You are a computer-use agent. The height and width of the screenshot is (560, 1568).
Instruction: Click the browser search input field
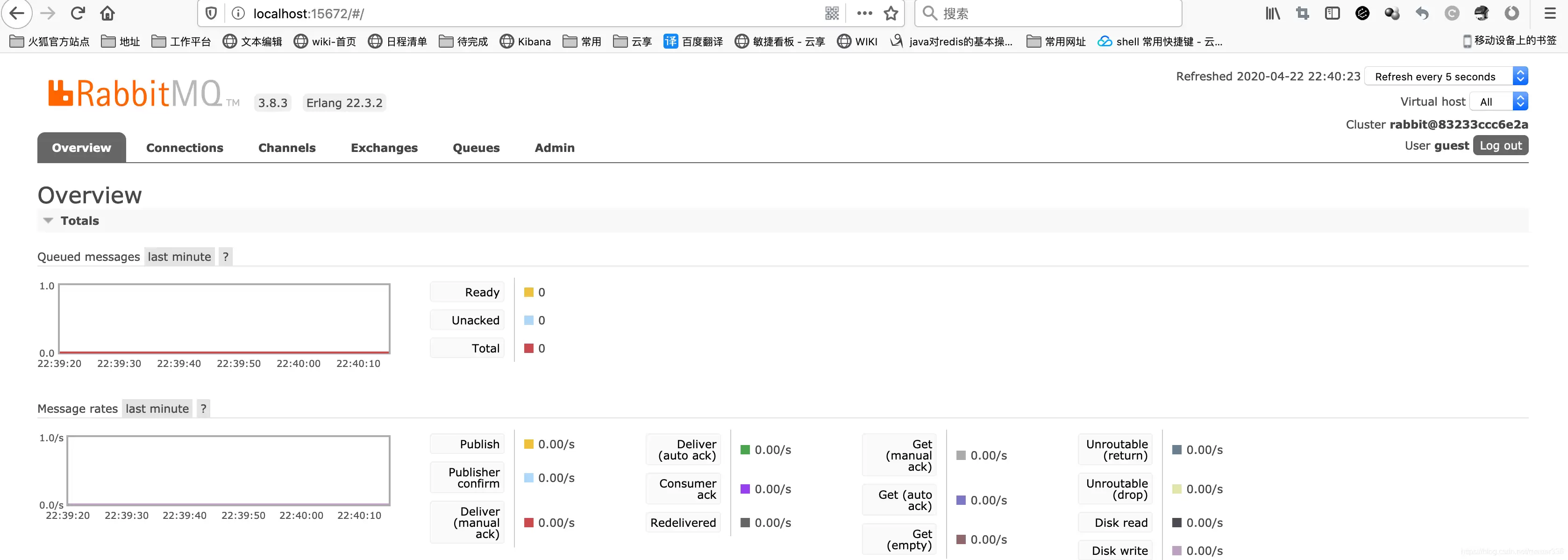[x=1048, y=14]
